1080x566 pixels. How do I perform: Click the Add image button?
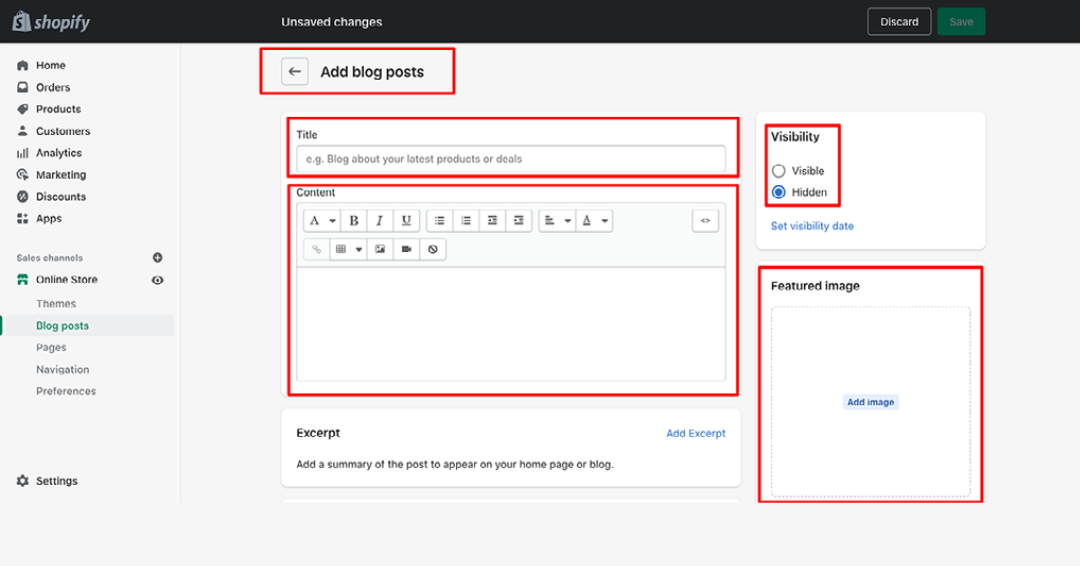coord(871,402)
